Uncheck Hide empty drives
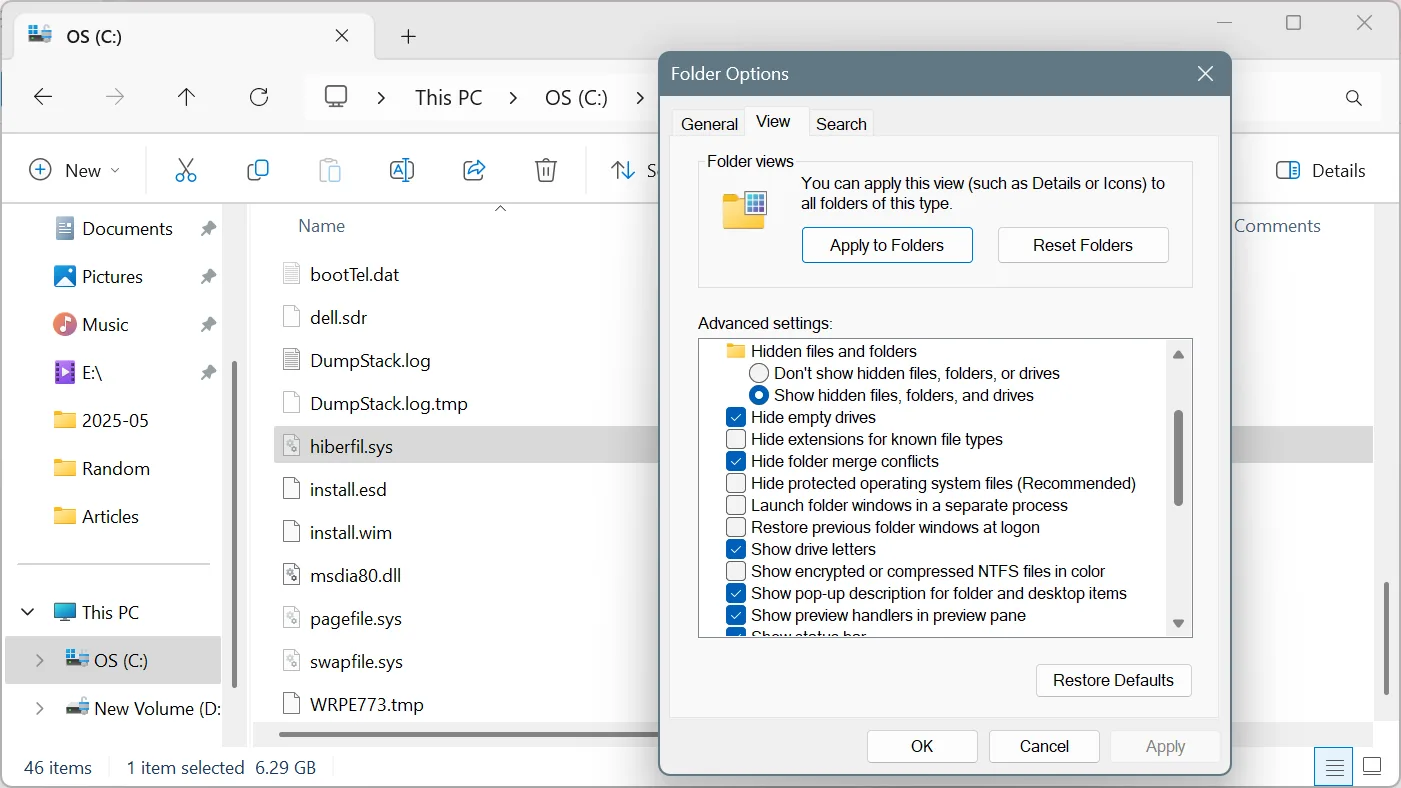 (x=736, y=417)
